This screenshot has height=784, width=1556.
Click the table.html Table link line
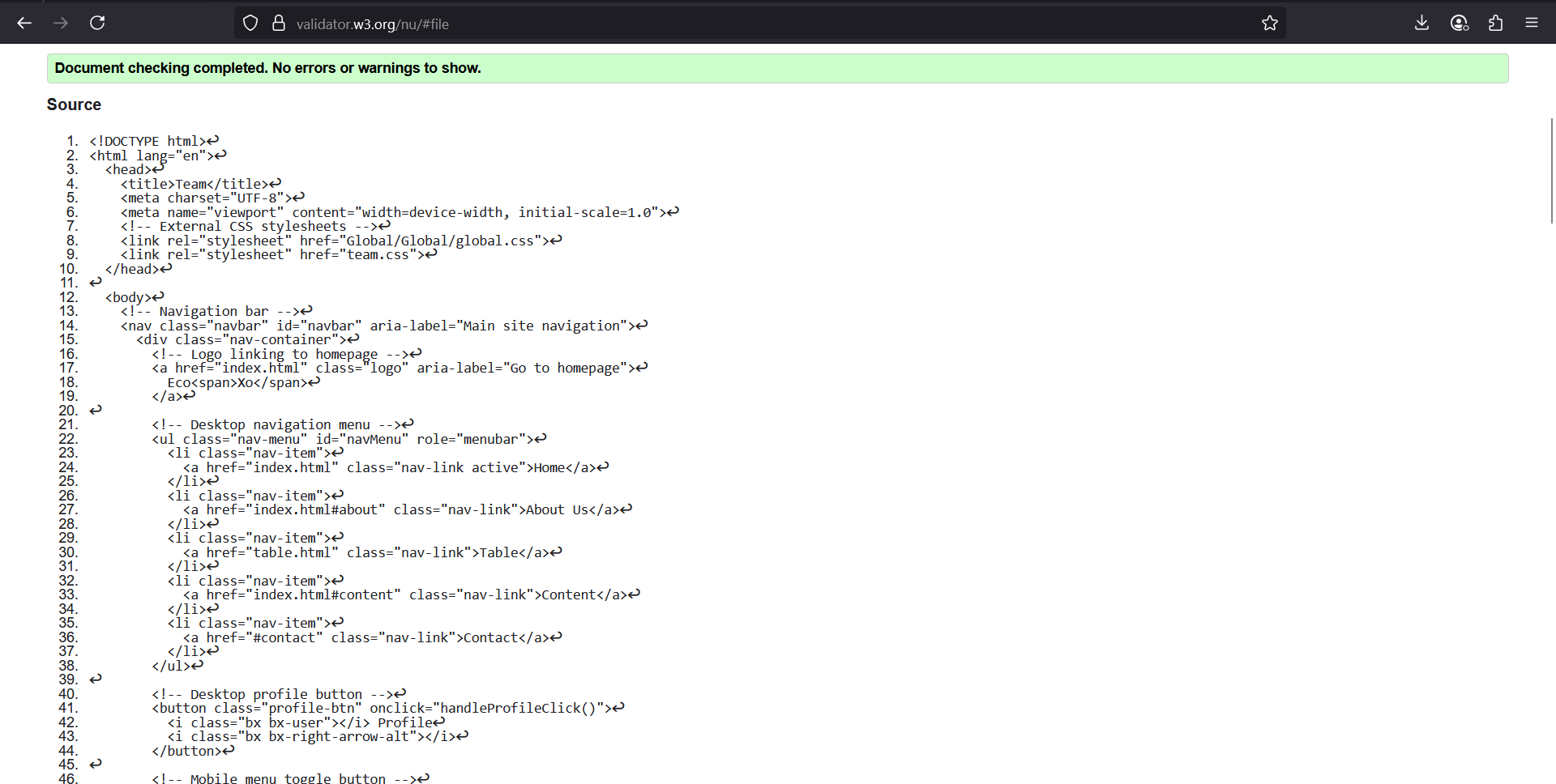pyautogui.click(x=372, y=552)
